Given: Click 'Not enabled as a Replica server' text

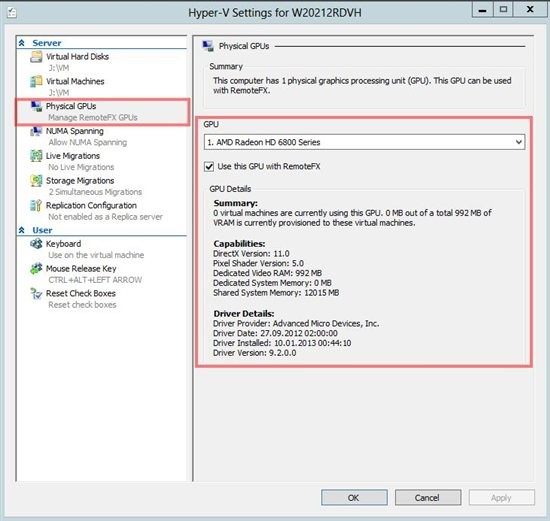Looking at the screenshot, I should [x=105, y=217].
